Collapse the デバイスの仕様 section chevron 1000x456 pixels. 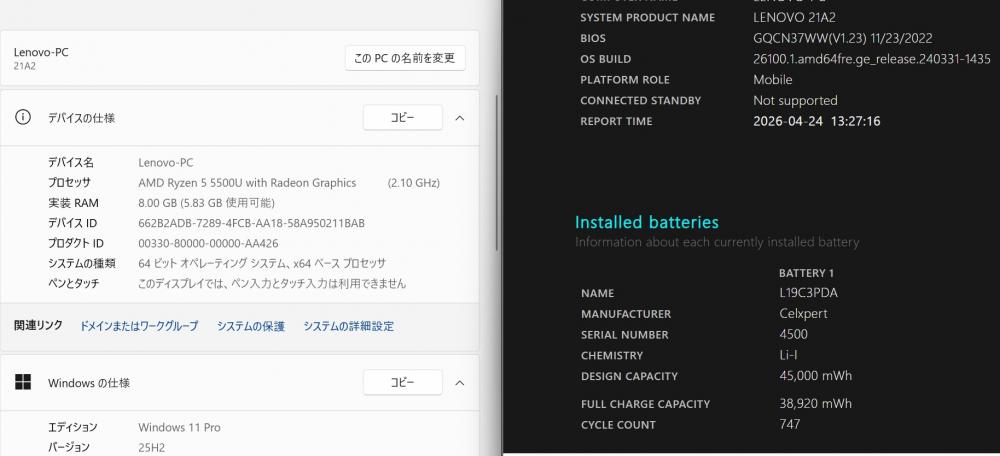point(459,118)
